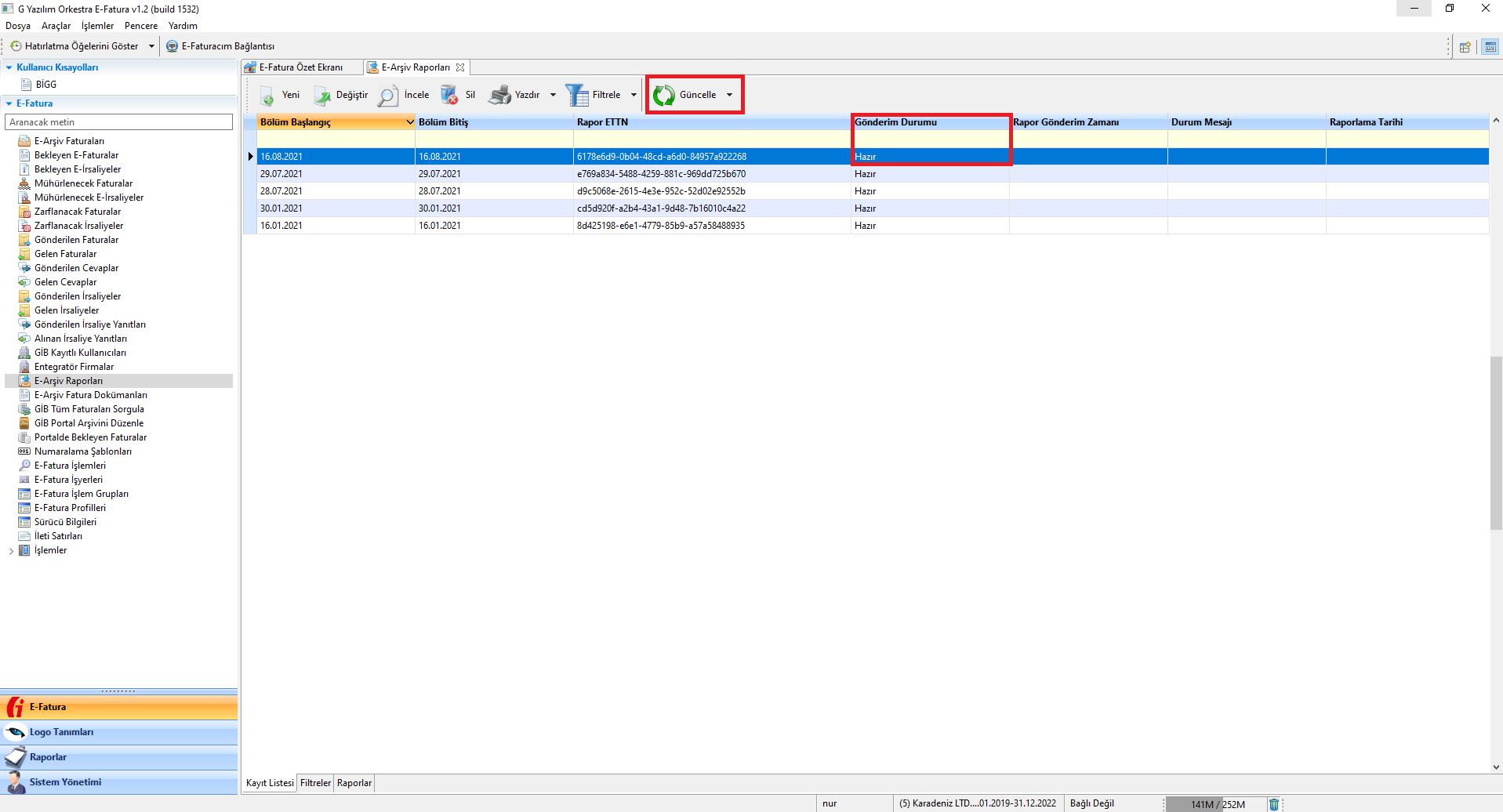The image size is (1503, 812).
Task: Switch to the Filtreler bottom tab
Action: pyautogui.click(x=315, y=783)
